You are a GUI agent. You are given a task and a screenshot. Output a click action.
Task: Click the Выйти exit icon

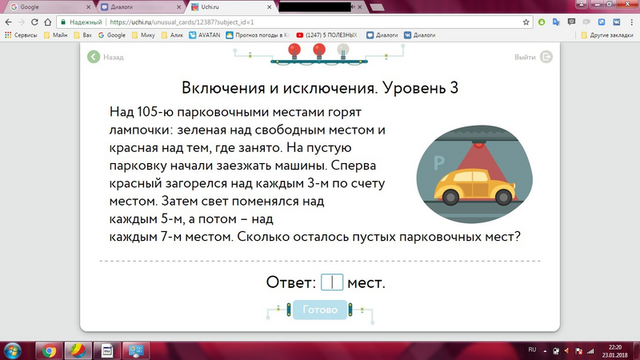tap(546, 57)
